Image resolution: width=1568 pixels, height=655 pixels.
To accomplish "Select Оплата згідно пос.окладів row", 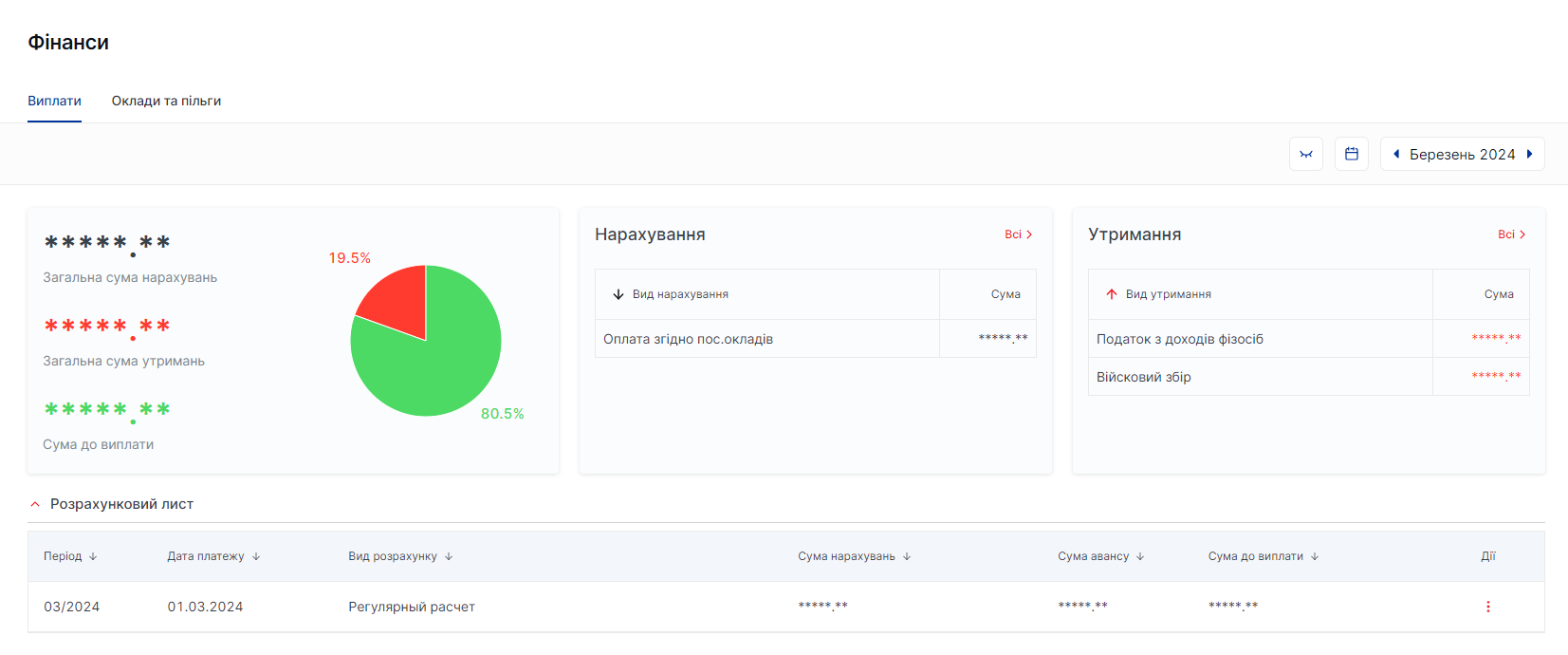I will 816,339.
